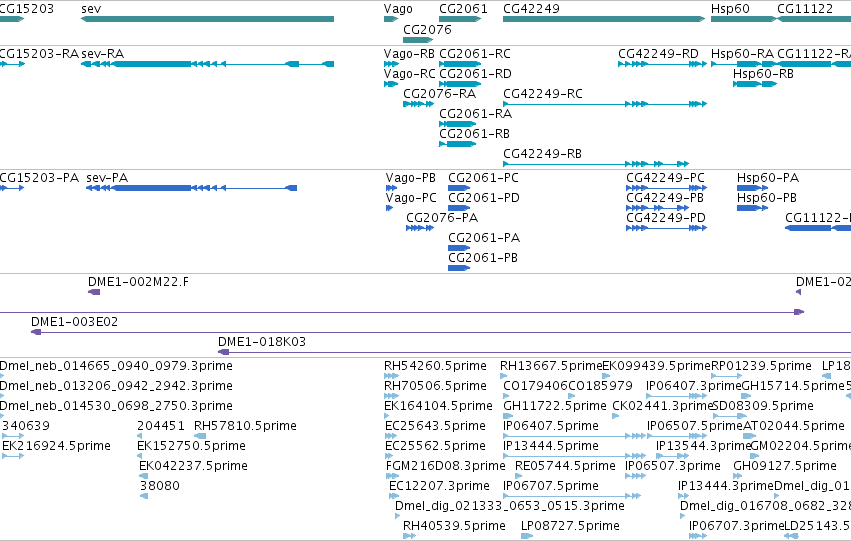The image size is (851, 541).
Task: Select the CG2061-RB transcript label
Action: pyautogui.click(x=474, y=134)
